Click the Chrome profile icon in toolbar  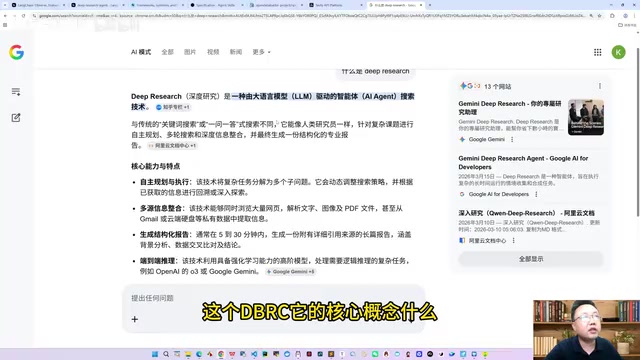coord(625,16)
